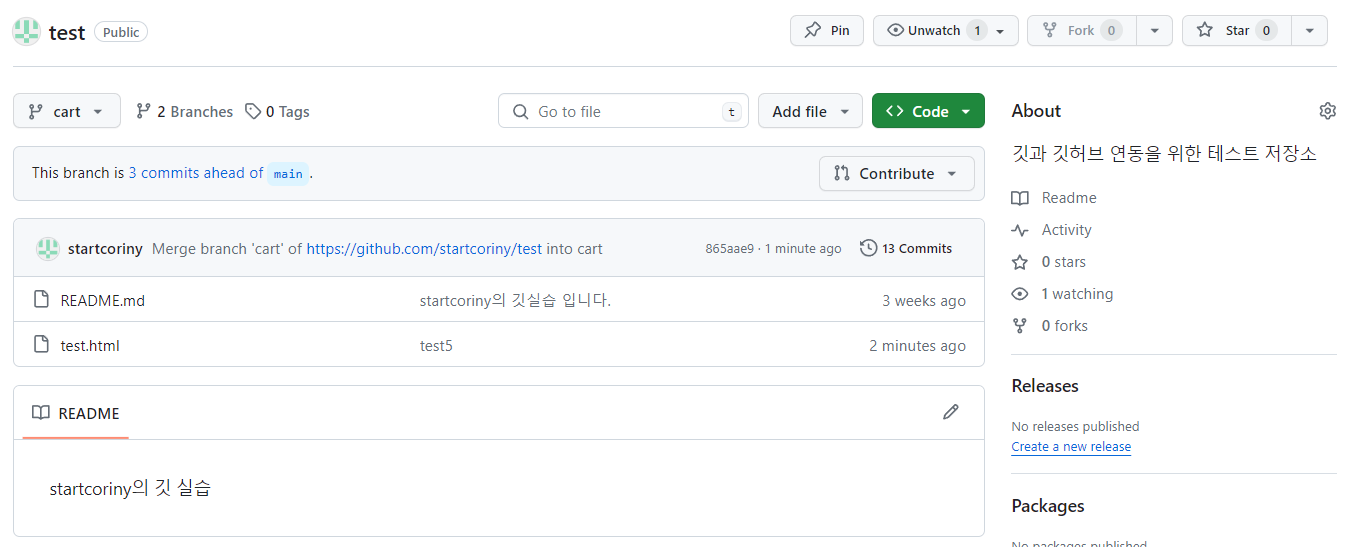Click Create a new release link
Image resolution: width=1360 pixels, height=547 pixels.
(x=1071, y=447)
